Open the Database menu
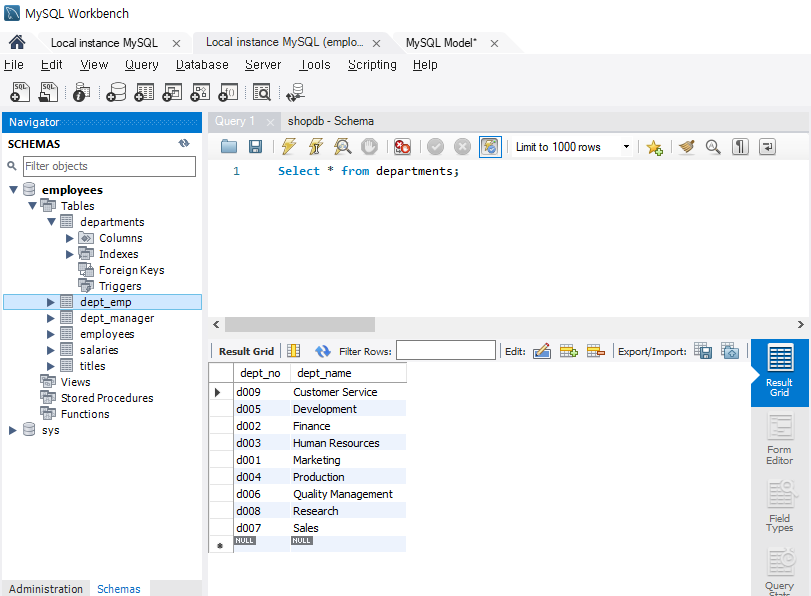Image resolution: width=811 pixels, height=596 pixels. [202, 65]
